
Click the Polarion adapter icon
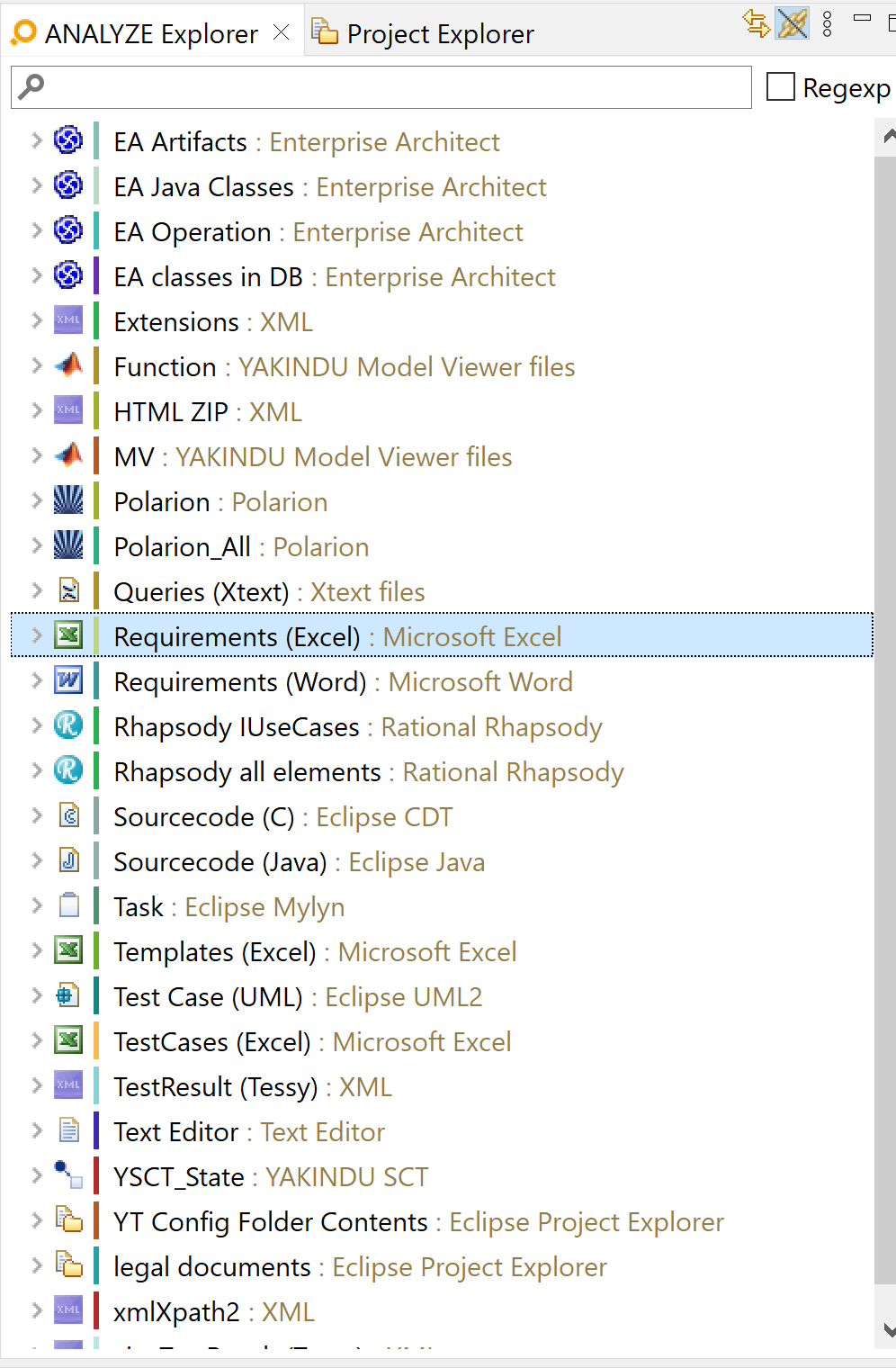click(x=68, y=500)
